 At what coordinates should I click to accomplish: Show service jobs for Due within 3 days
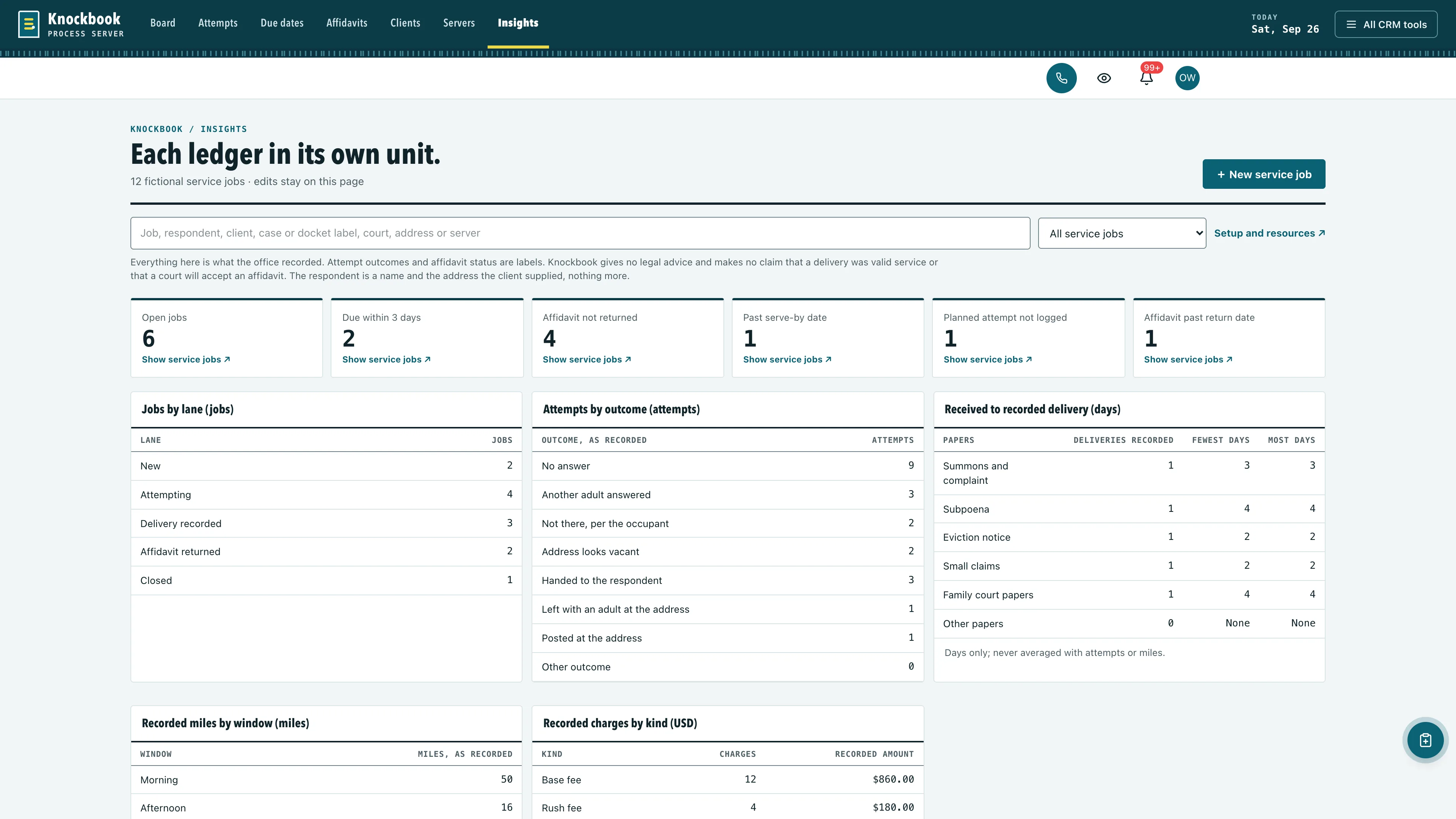pos(387,359)
